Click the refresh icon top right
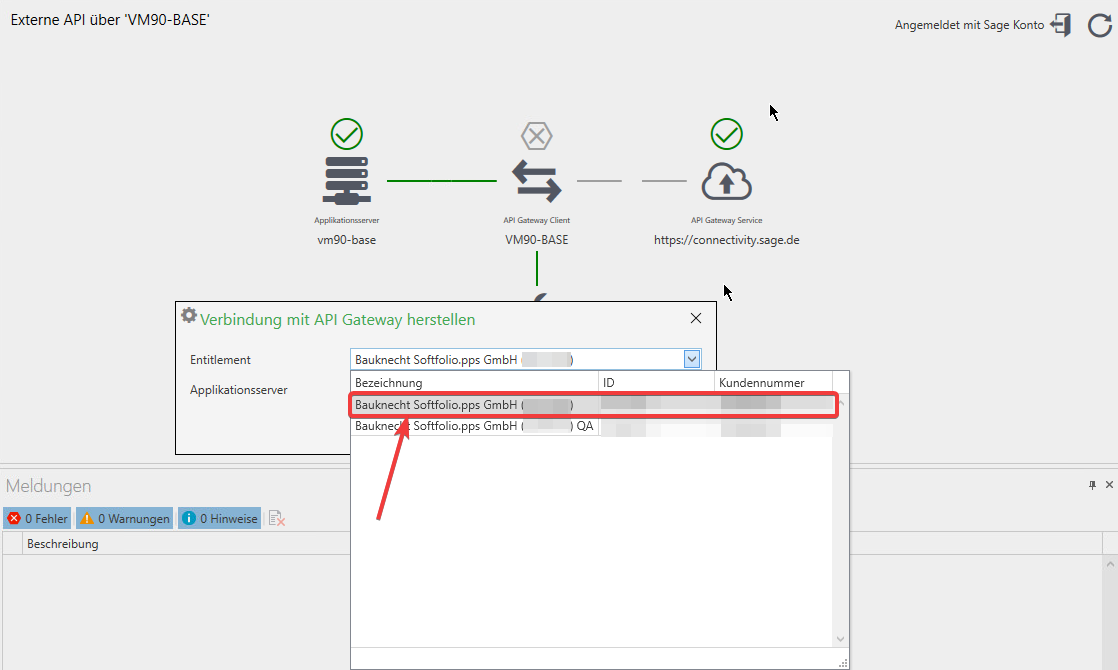 click(x=1098, y=25)
